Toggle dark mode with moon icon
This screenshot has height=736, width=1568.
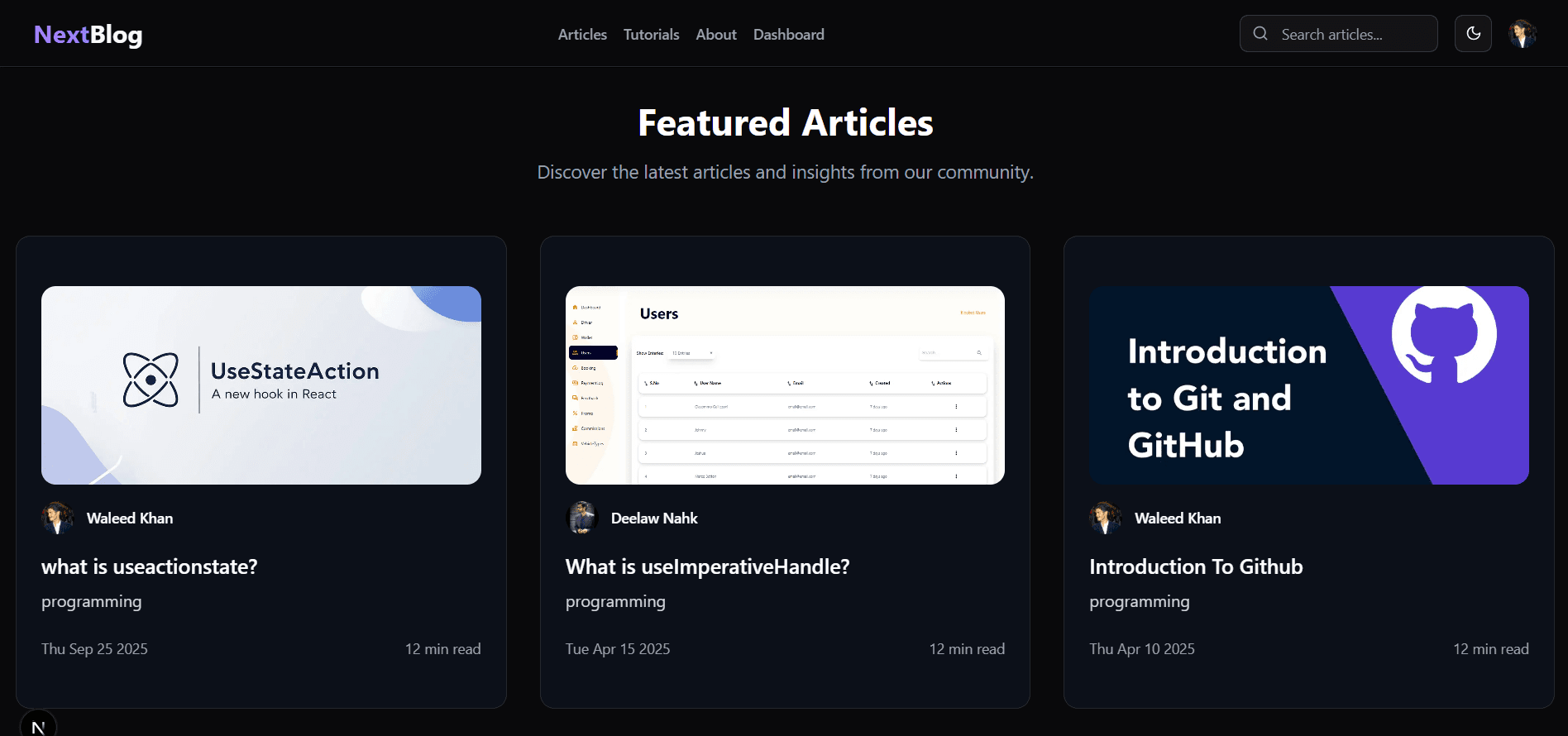coord(1474,34)
